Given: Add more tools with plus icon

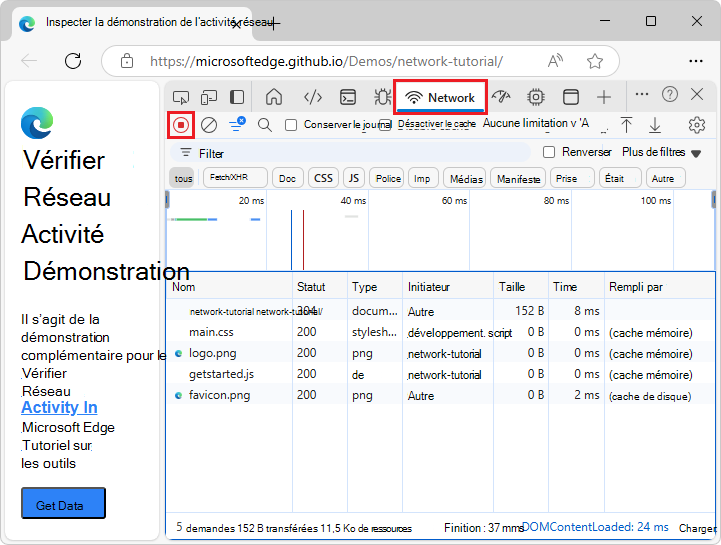Looking at the screenshot, I should point(604,97).
